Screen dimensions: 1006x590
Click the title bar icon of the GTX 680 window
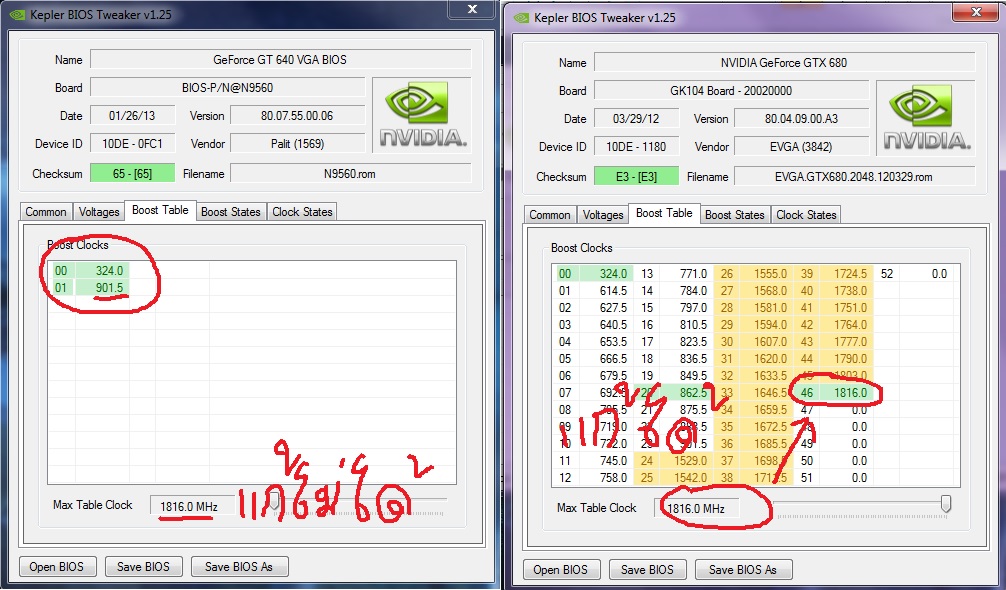(522, 18)
